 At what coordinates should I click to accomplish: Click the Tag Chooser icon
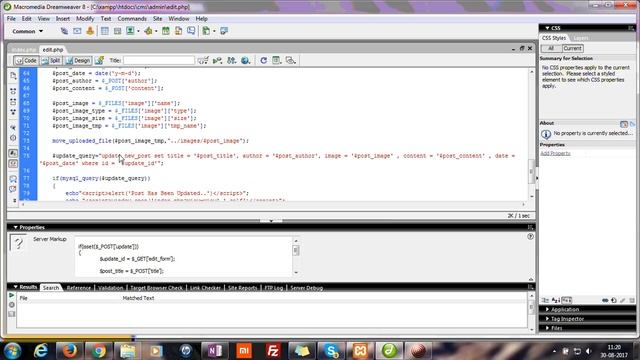pos(224,31)
